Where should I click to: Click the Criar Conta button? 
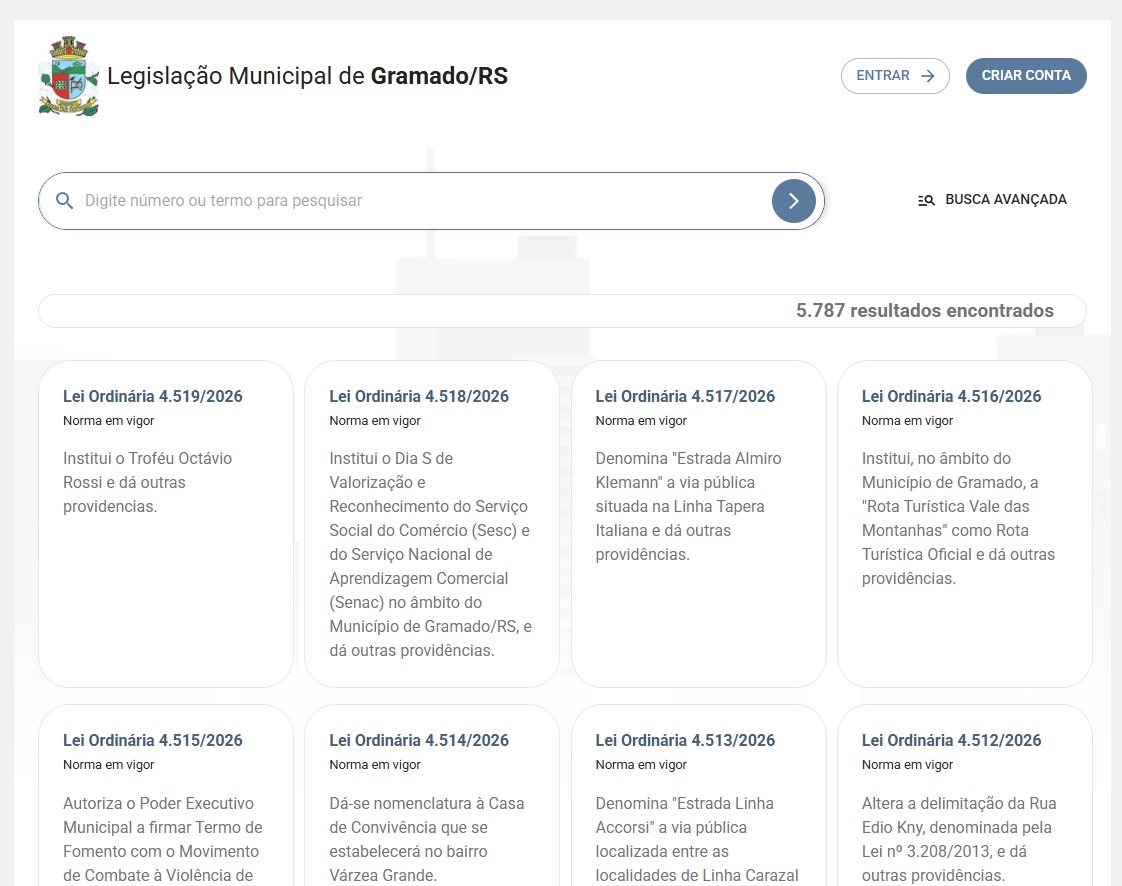tap(1025, 76)
